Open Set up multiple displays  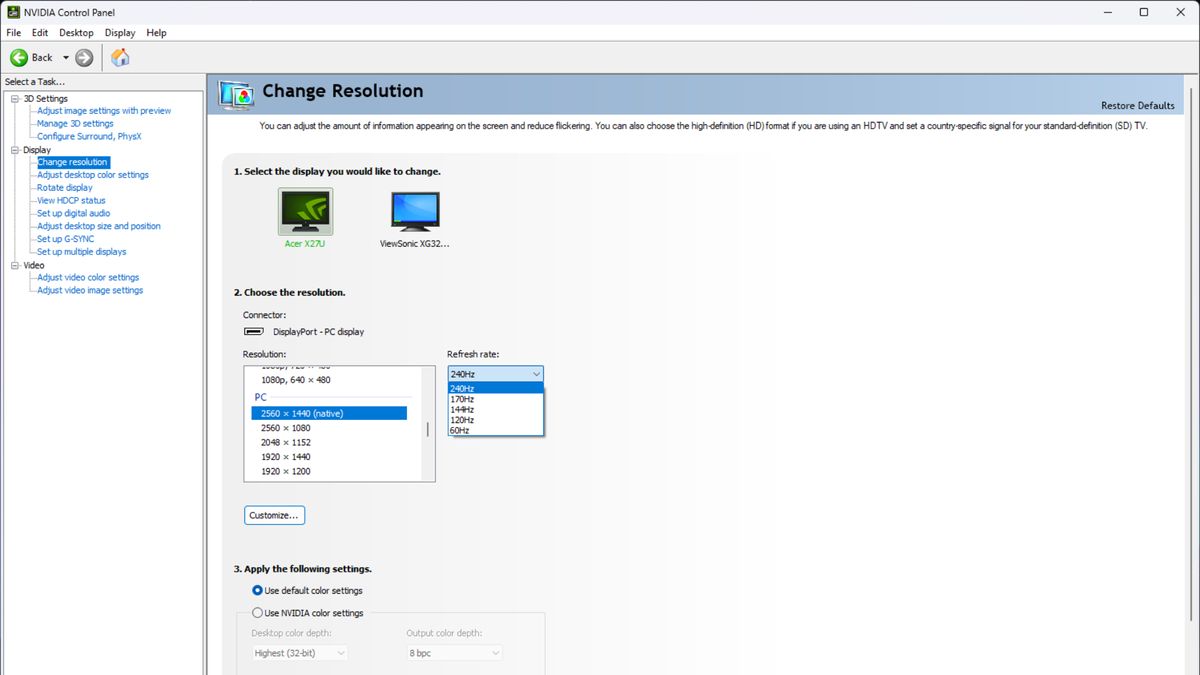[82, 252]
